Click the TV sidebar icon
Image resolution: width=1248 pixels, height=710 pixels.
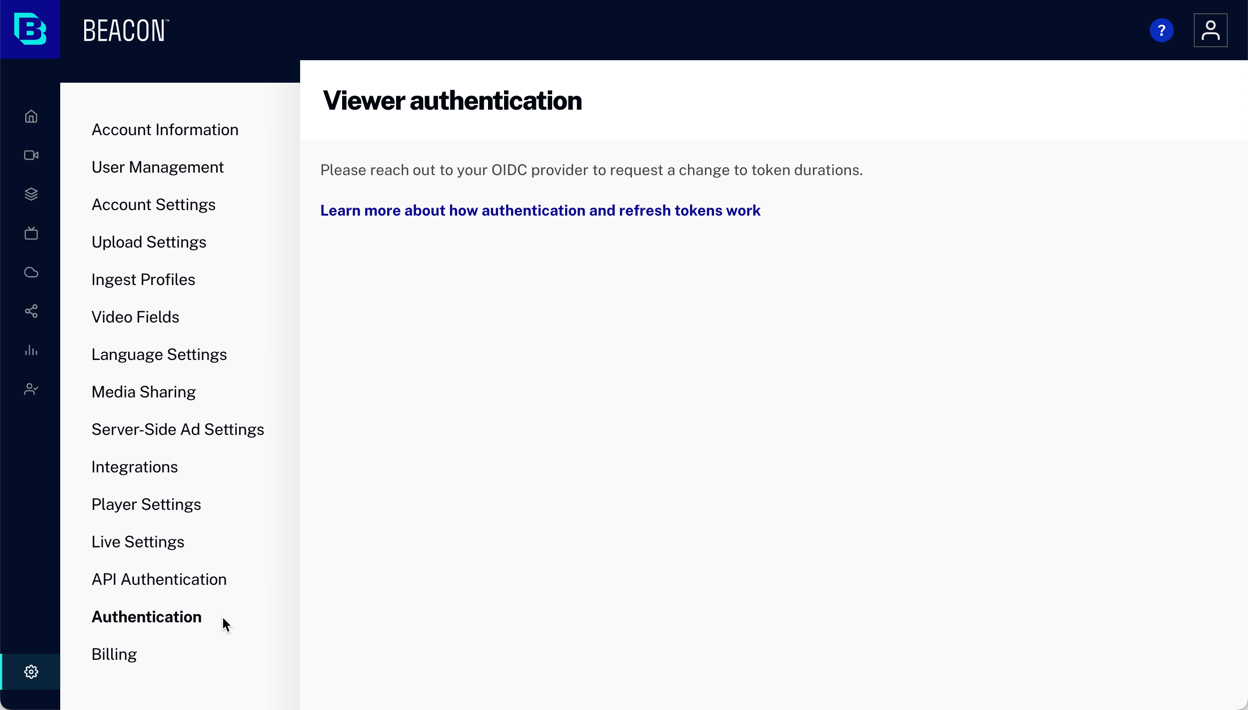(x=31, y=234)
